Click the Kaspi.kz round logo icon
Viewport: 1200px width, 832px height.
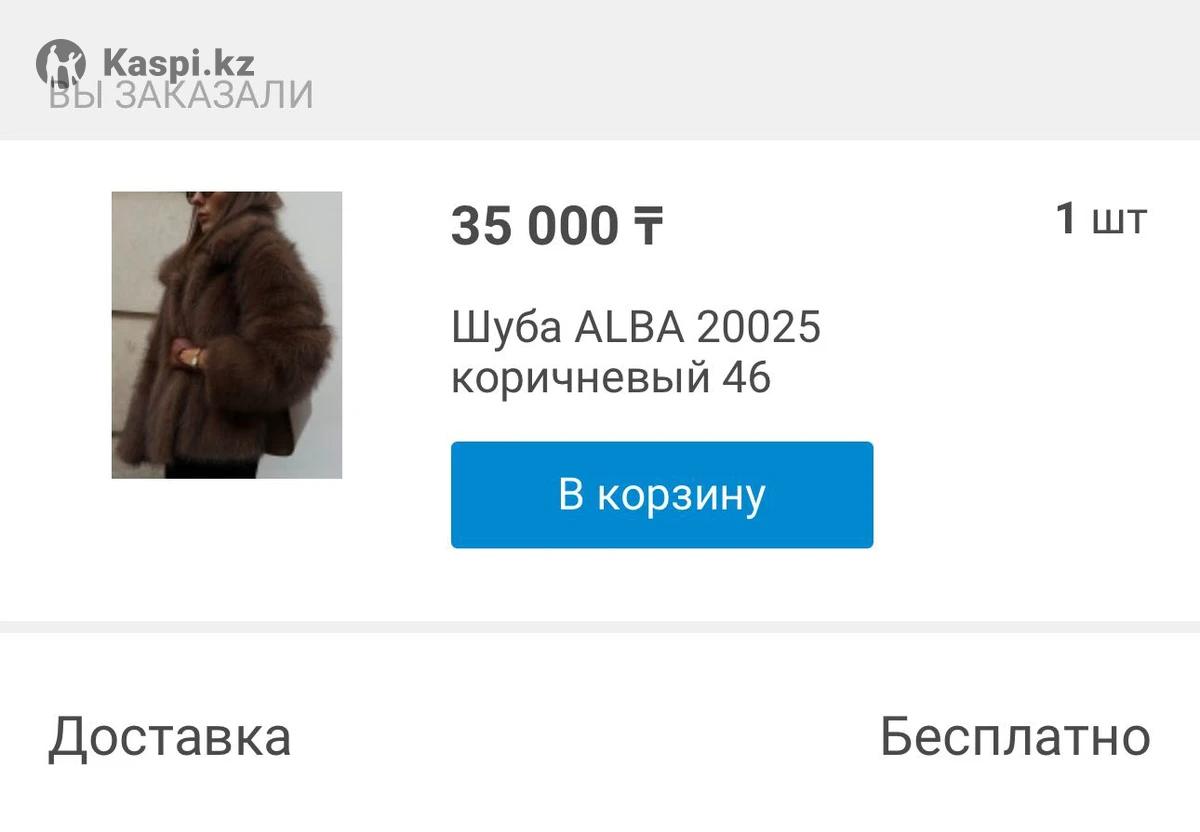coord(61,63)
